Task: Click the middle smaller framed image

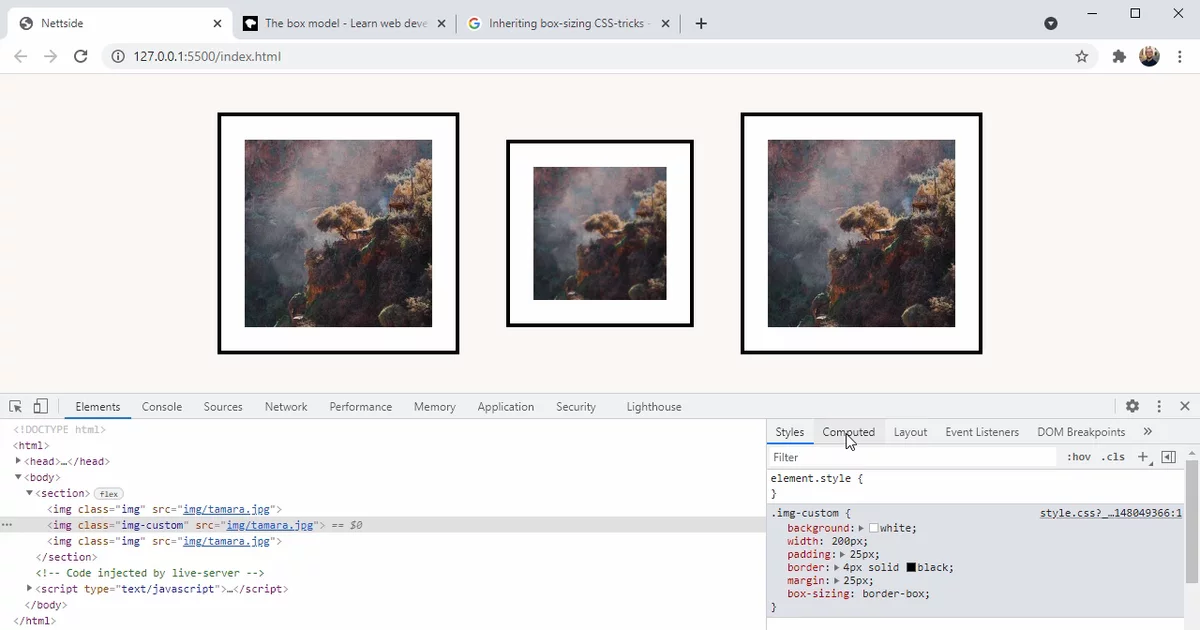Action: (x=600, y=233)
